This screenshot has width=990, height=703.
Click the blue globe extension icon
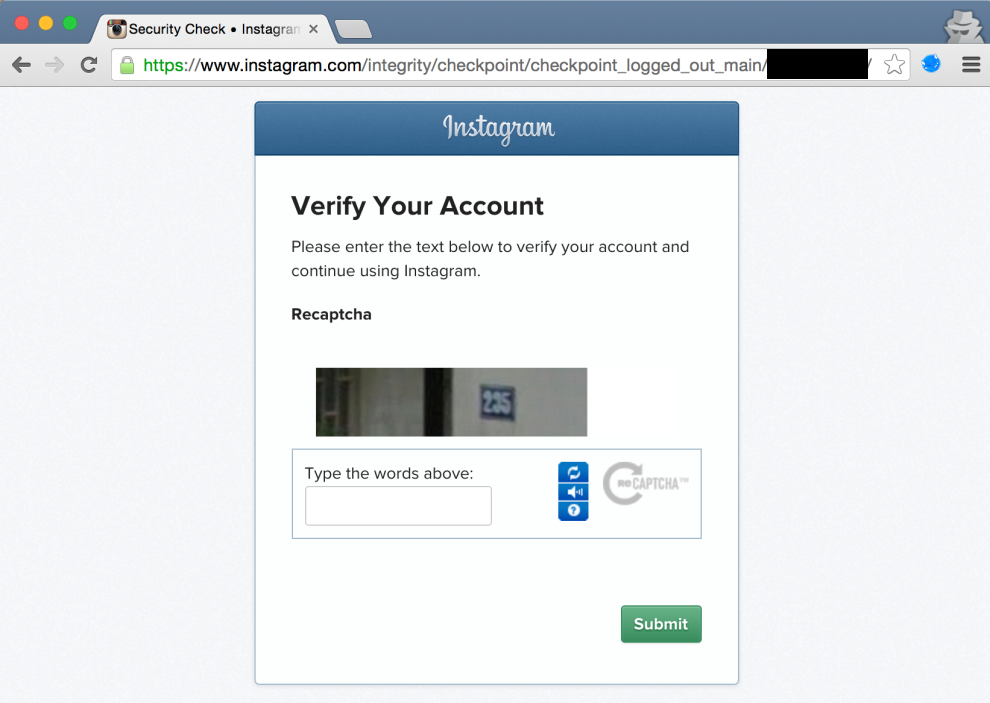click(931, 64)
